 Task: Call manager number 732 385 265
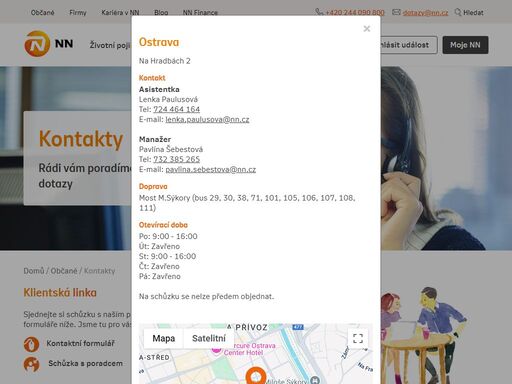pos(176,159)
